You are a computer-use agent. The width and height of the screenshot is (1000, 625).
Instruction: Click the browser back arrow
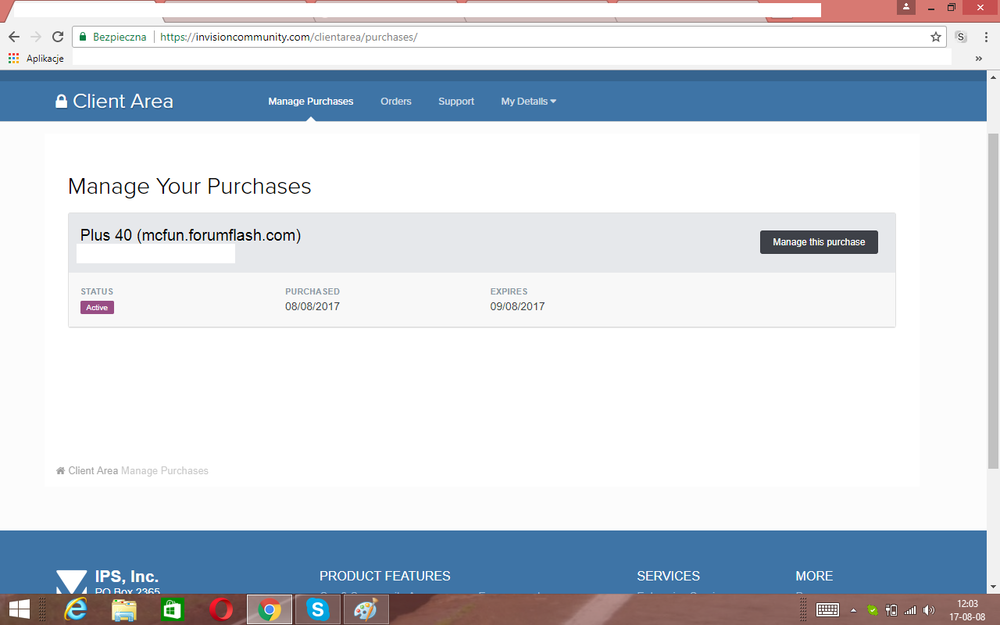coord(14,37)
